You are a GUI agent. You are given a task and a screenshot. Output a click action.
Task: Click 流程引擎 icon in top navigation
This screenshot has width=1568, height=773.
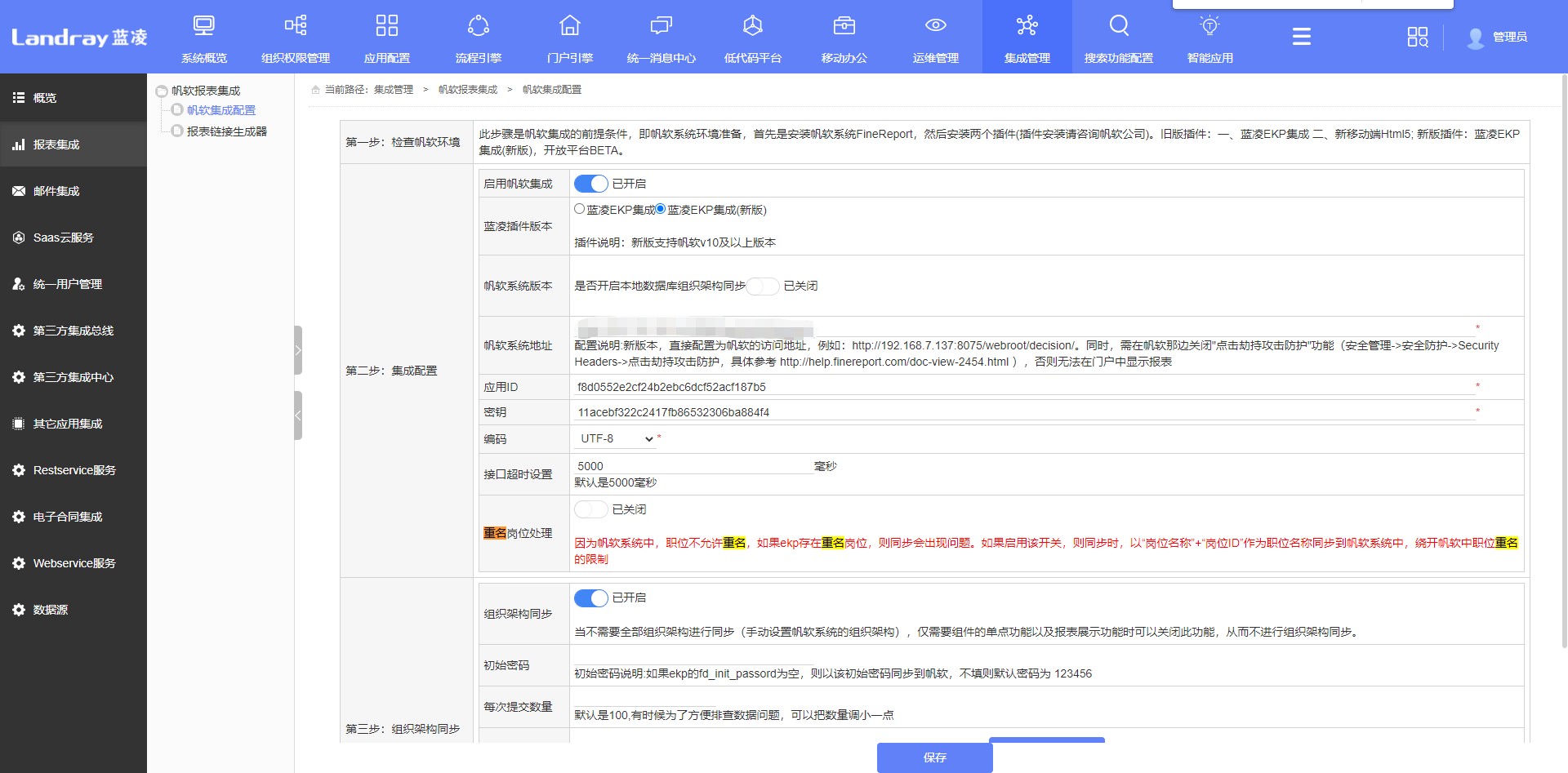click(479, 25)
